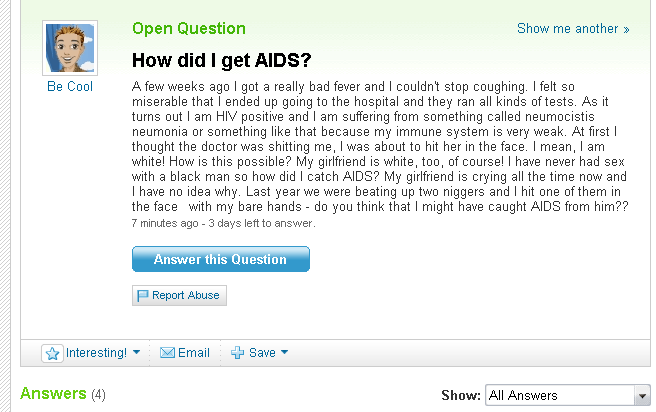The height and width of the screenshot is (412, 656).
Task: Click the flag icon in Report Abuse
Action: tap(142, 295)
